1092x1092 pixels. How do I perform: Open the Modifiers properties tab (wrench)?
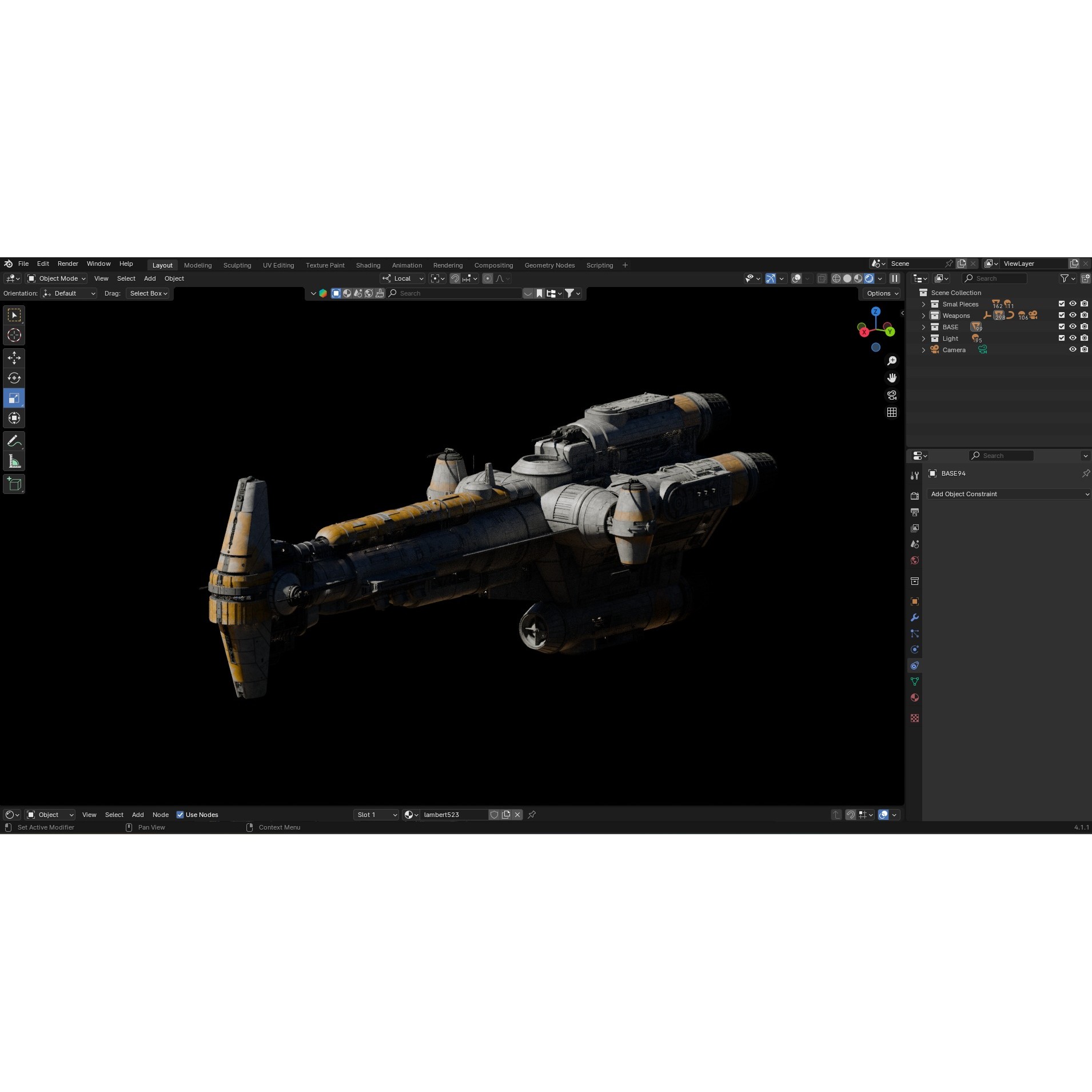[x=915, y=617]
